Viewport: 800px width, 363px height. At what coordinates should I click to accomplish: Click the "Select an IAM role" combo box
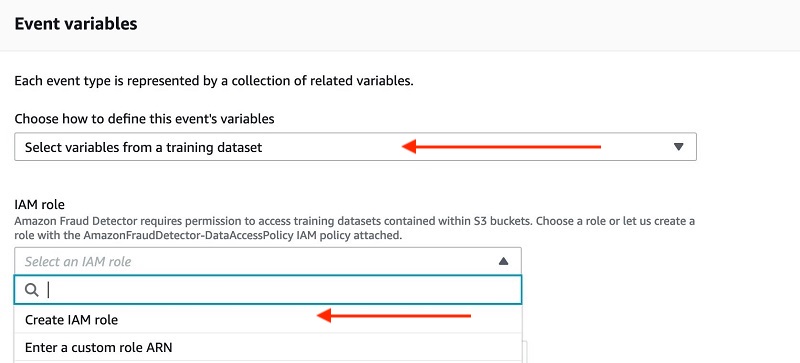[268, 261]
